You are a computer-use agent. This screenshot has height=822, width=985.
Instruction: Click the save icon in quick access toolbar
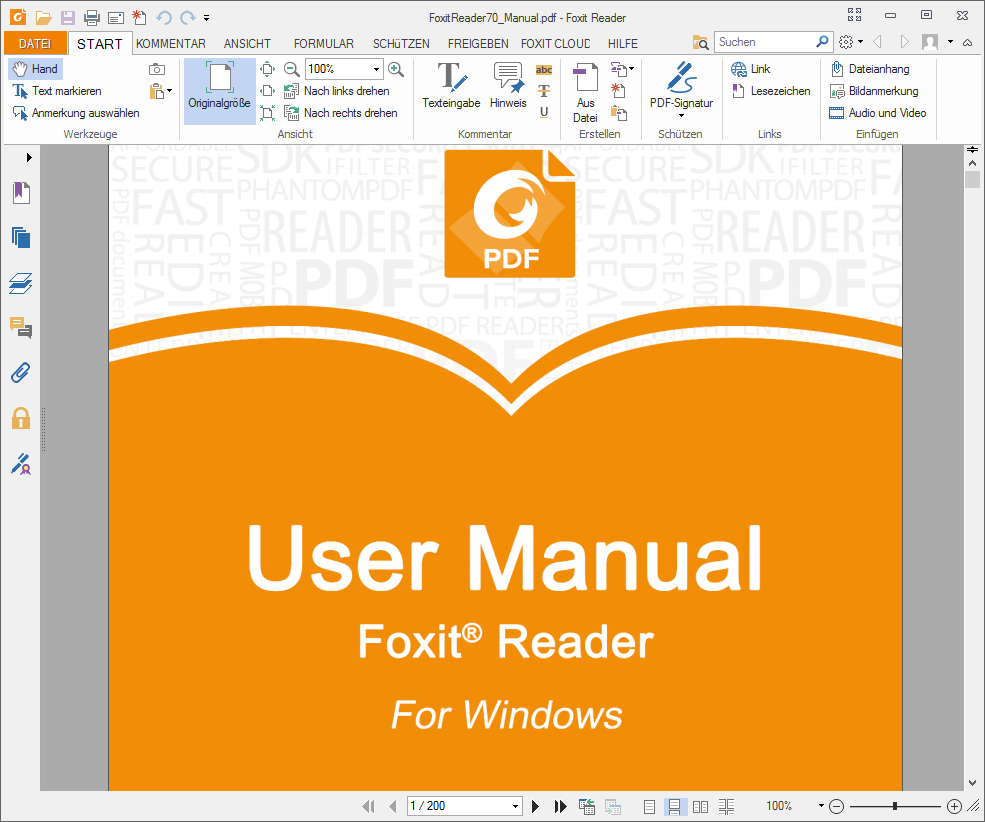point(67,18)
